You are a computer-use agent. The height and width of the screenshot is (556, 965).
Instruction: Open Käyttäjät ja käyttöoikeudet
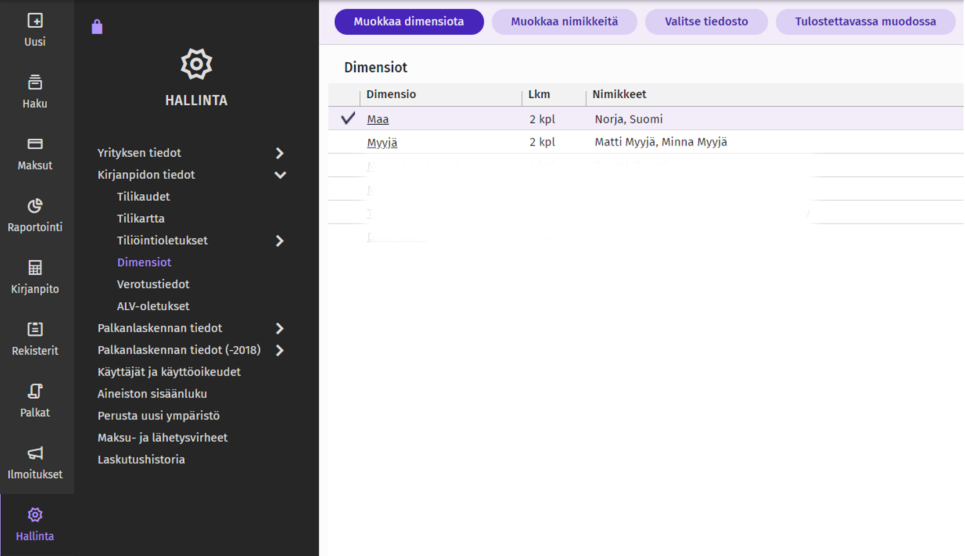tap(169, 372)
